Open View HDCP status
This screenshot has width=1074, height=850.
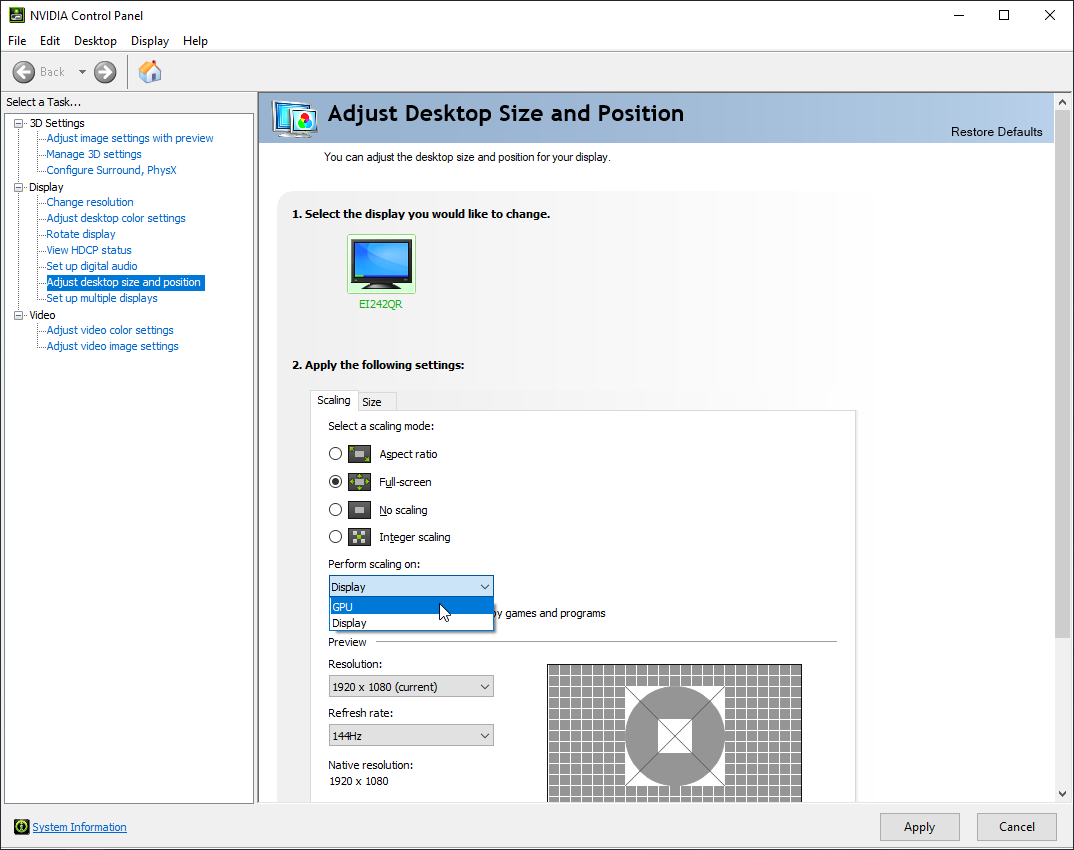point(89,250)
